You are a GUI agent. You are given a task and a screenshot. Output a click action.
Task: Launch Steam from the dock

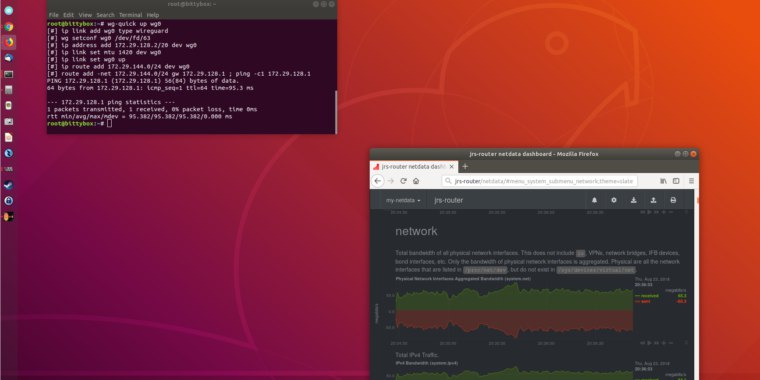(x=8, y=185)
